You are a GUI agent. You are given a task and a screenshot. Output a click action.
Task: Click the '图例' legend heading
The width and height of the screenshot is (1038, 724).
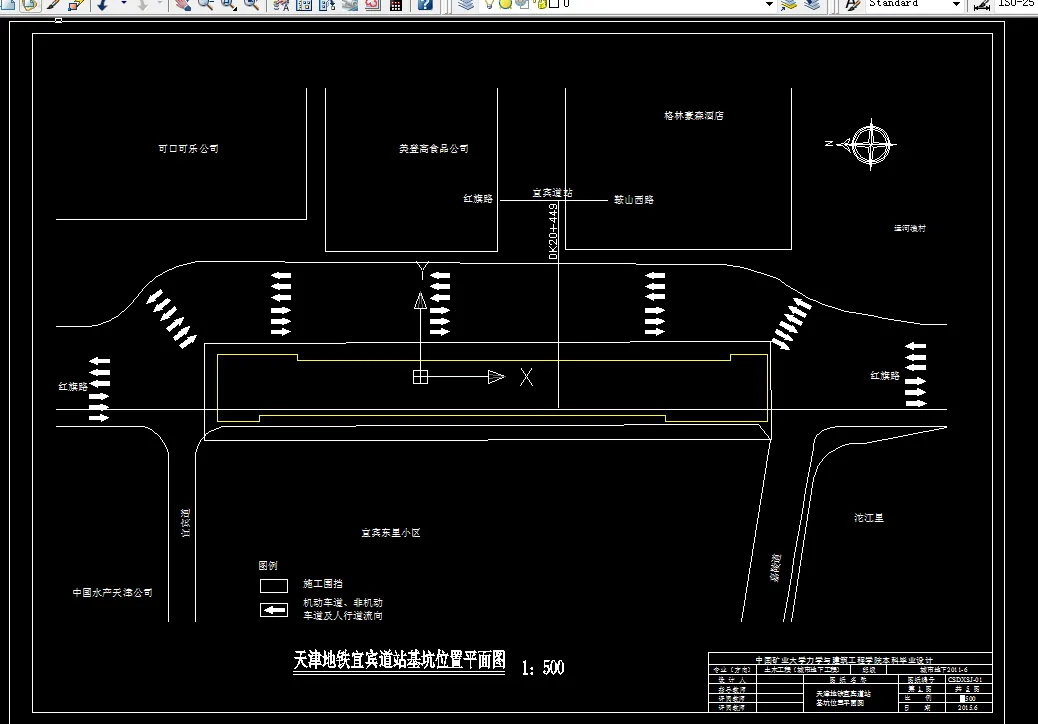(x=268, y=566)
